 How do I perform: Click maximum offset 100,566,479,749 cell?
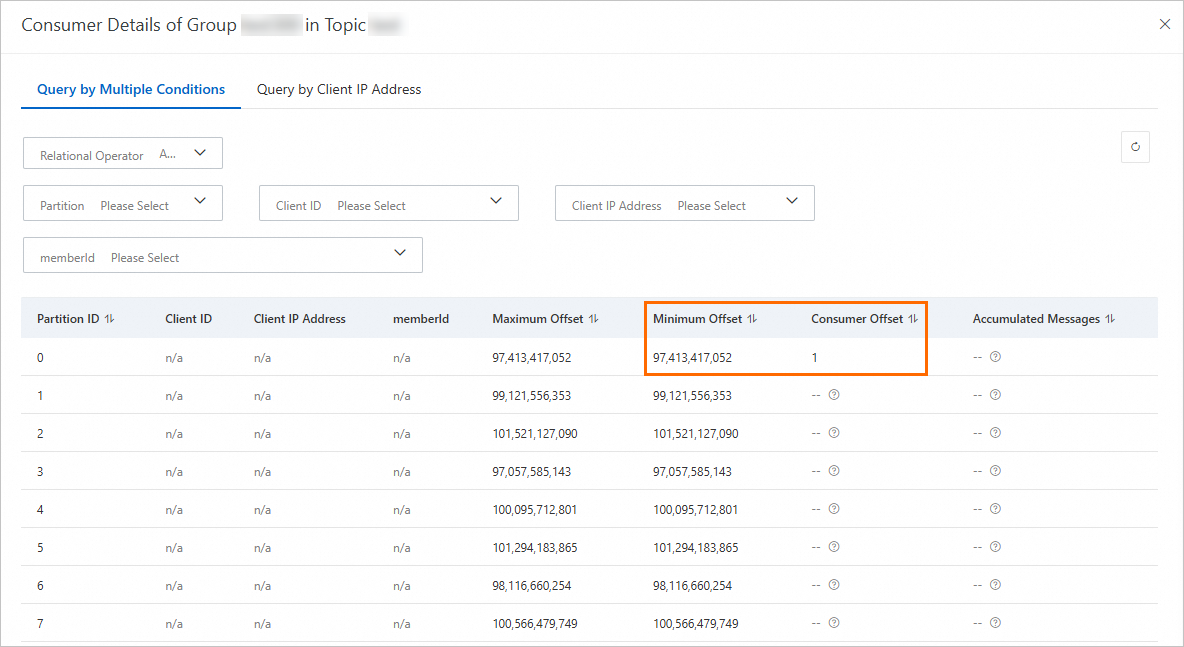coord(535,624)
